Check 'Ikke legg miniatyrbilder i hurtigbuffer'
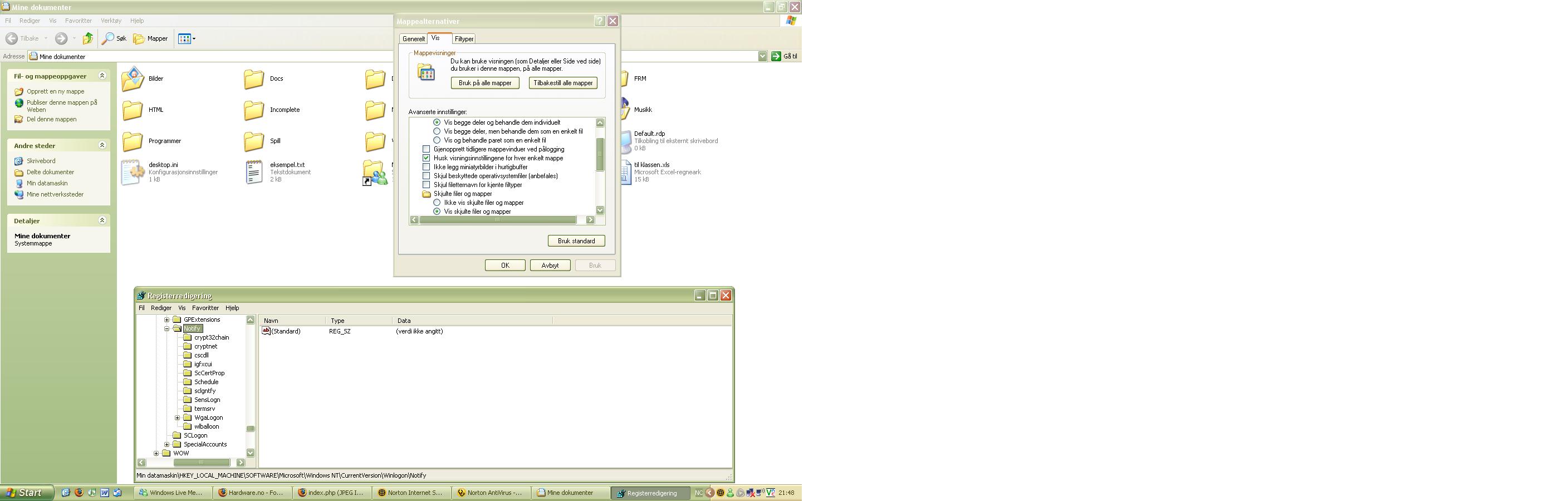This screenshot has width=1568, height=501. coord(426,167)
